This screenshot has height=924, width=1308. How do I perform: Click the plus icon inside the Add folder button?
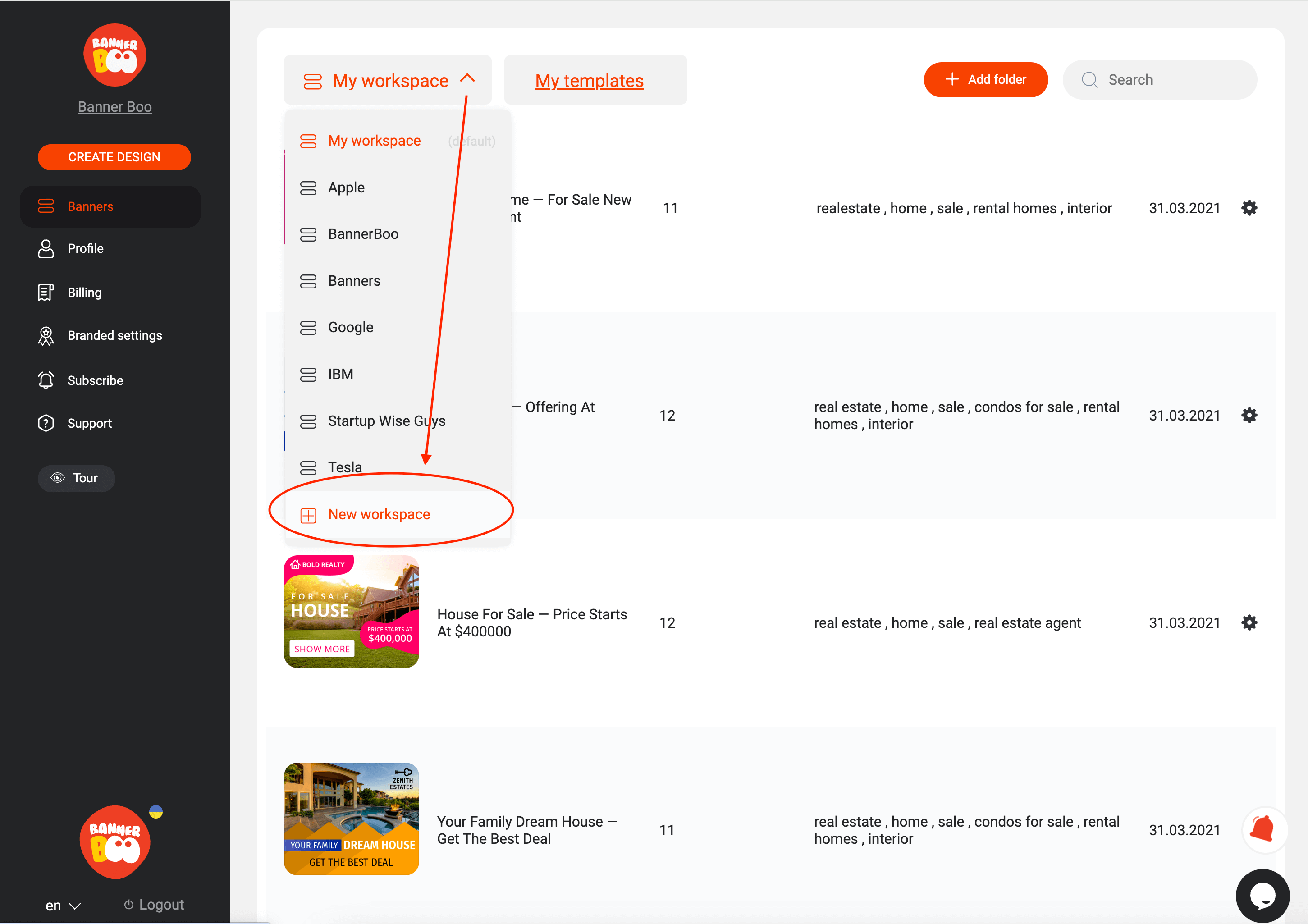coord(952,79)
